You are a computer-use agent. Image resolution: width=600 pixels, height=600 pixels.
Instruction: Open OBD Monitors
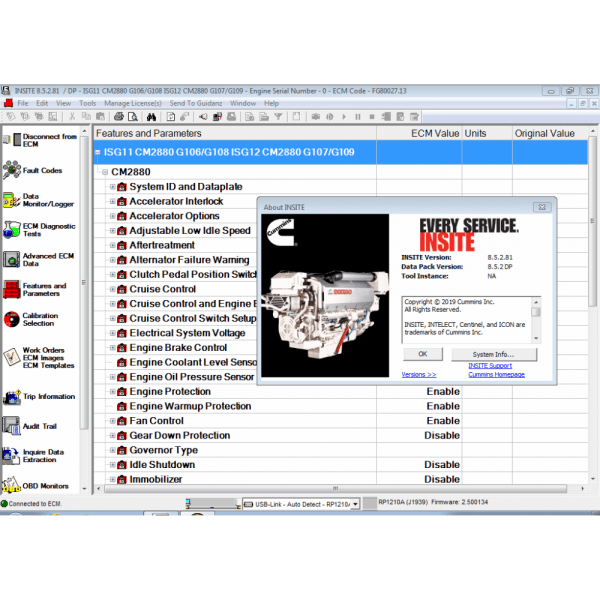(36, 486)
